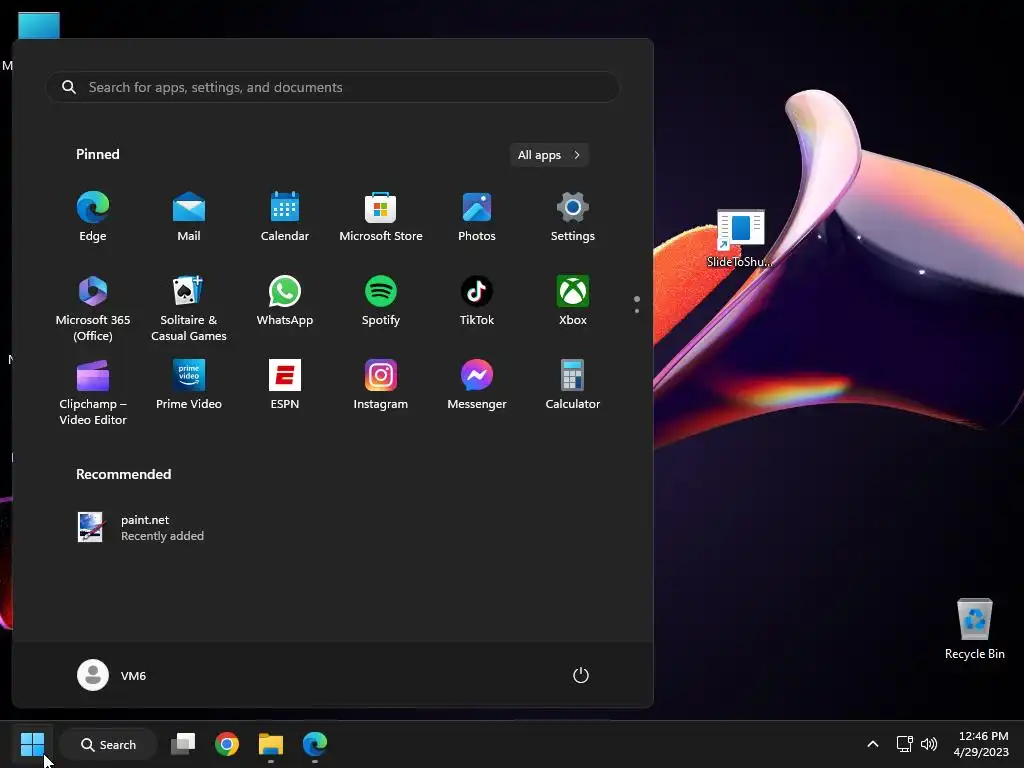Open the Settings gear app
Viewport: 1024px width, 768px height.
coord(573,217)
